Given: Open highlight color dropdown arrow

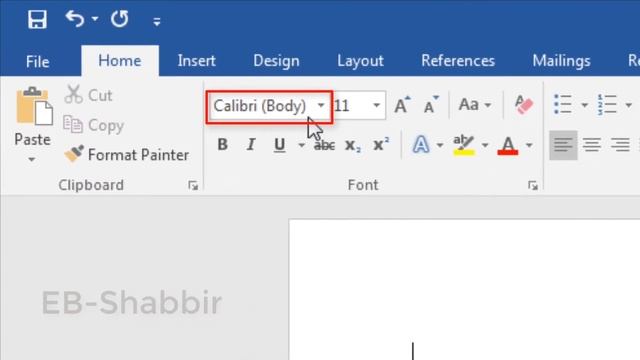Looking at the screenshot, I should [x=485, y=145].
